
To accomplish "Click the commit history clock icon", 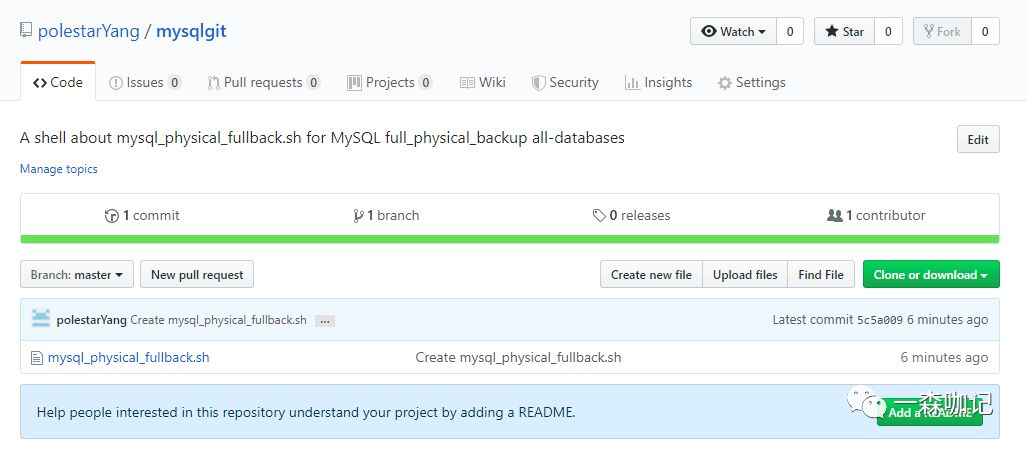I will pos(112,216).
